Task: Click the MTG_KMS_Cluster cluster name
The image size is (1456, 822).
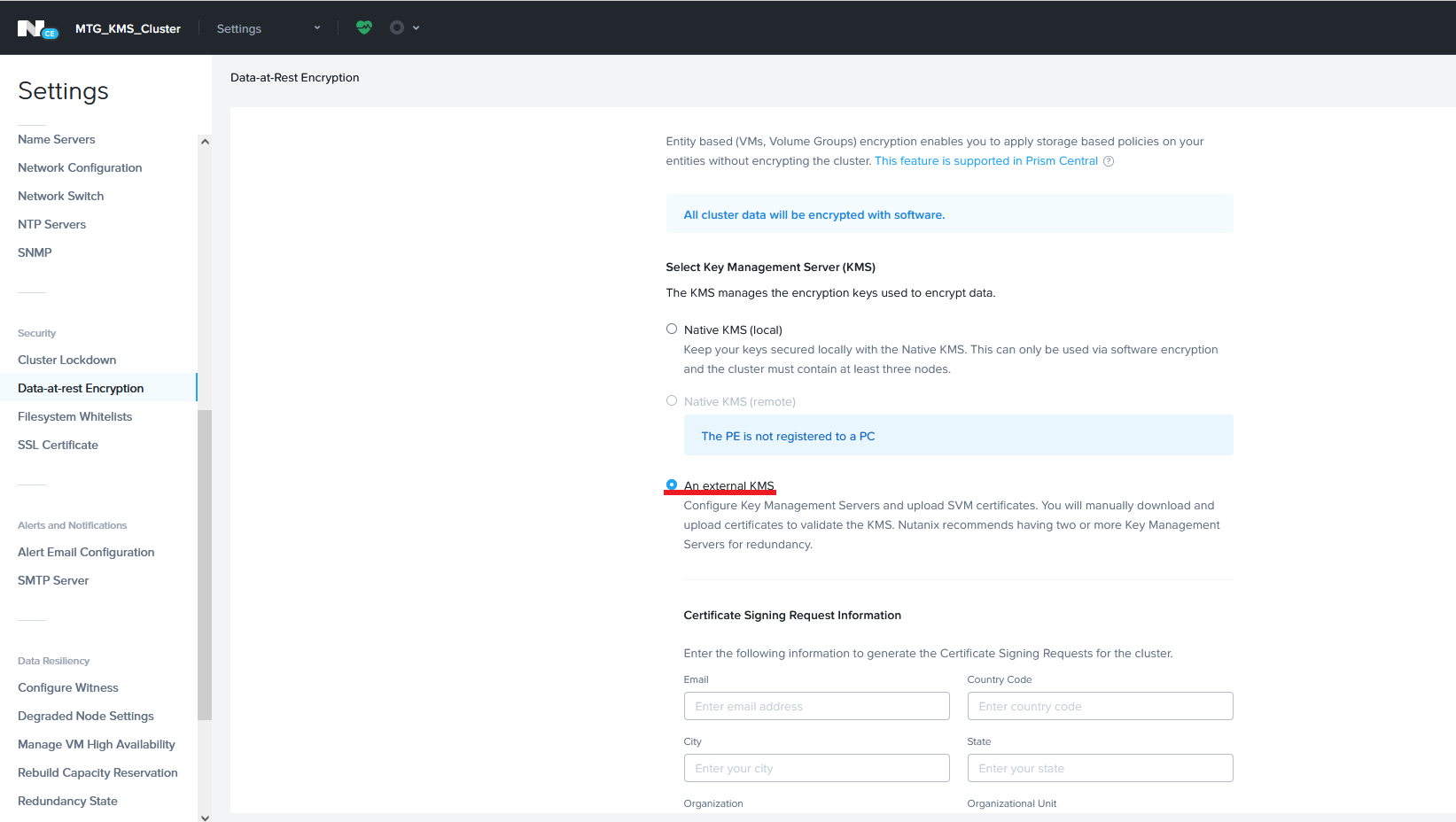Action: (x=128, y=28)
